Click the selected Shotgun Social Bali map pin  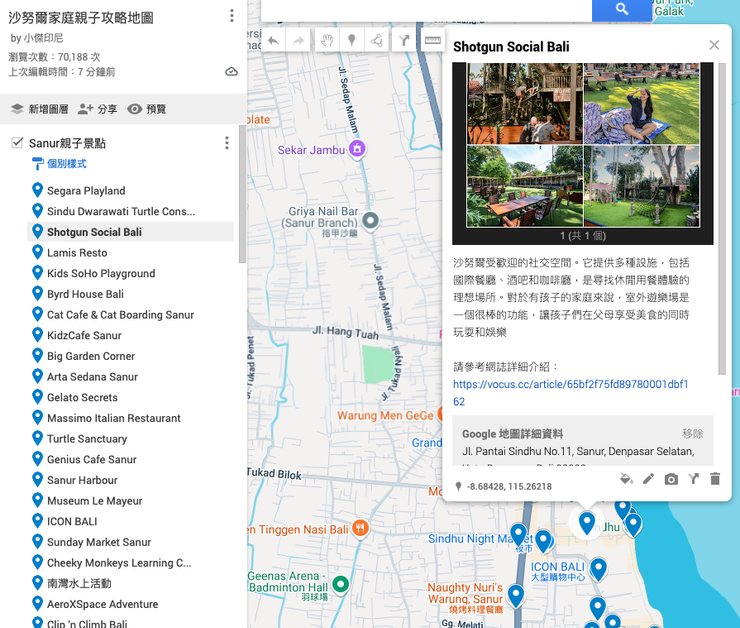[x=587, y=524]
